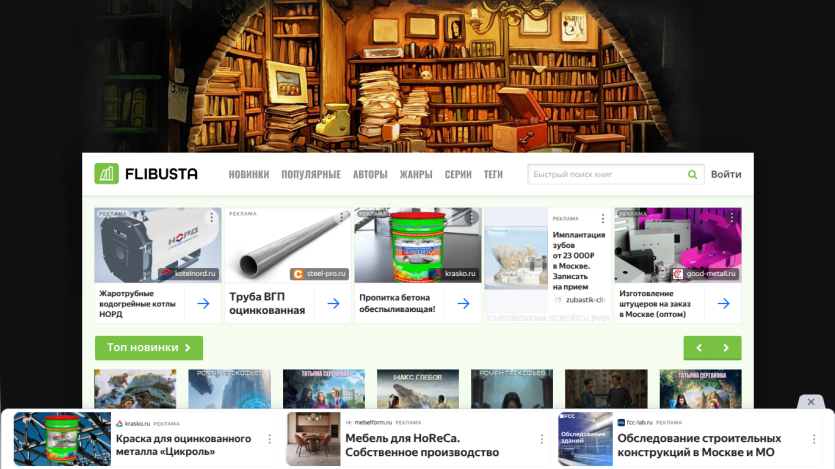835x469 pixels.
Task: Open the kotelnord.ru boiler ad image
Action: [x=158, y=245]
